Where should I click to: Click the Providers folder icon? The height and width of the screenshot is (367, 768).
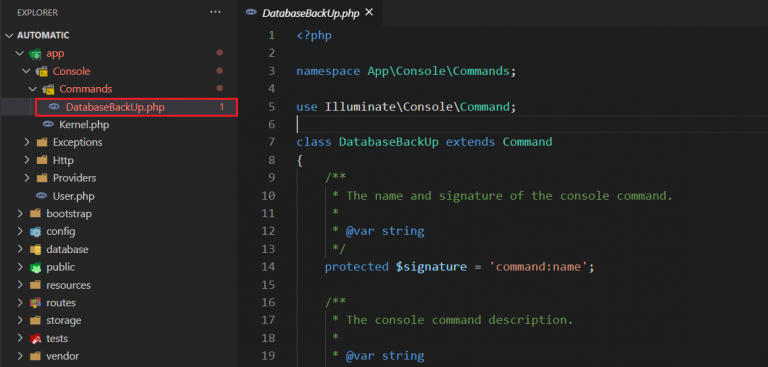pos(42,178)
